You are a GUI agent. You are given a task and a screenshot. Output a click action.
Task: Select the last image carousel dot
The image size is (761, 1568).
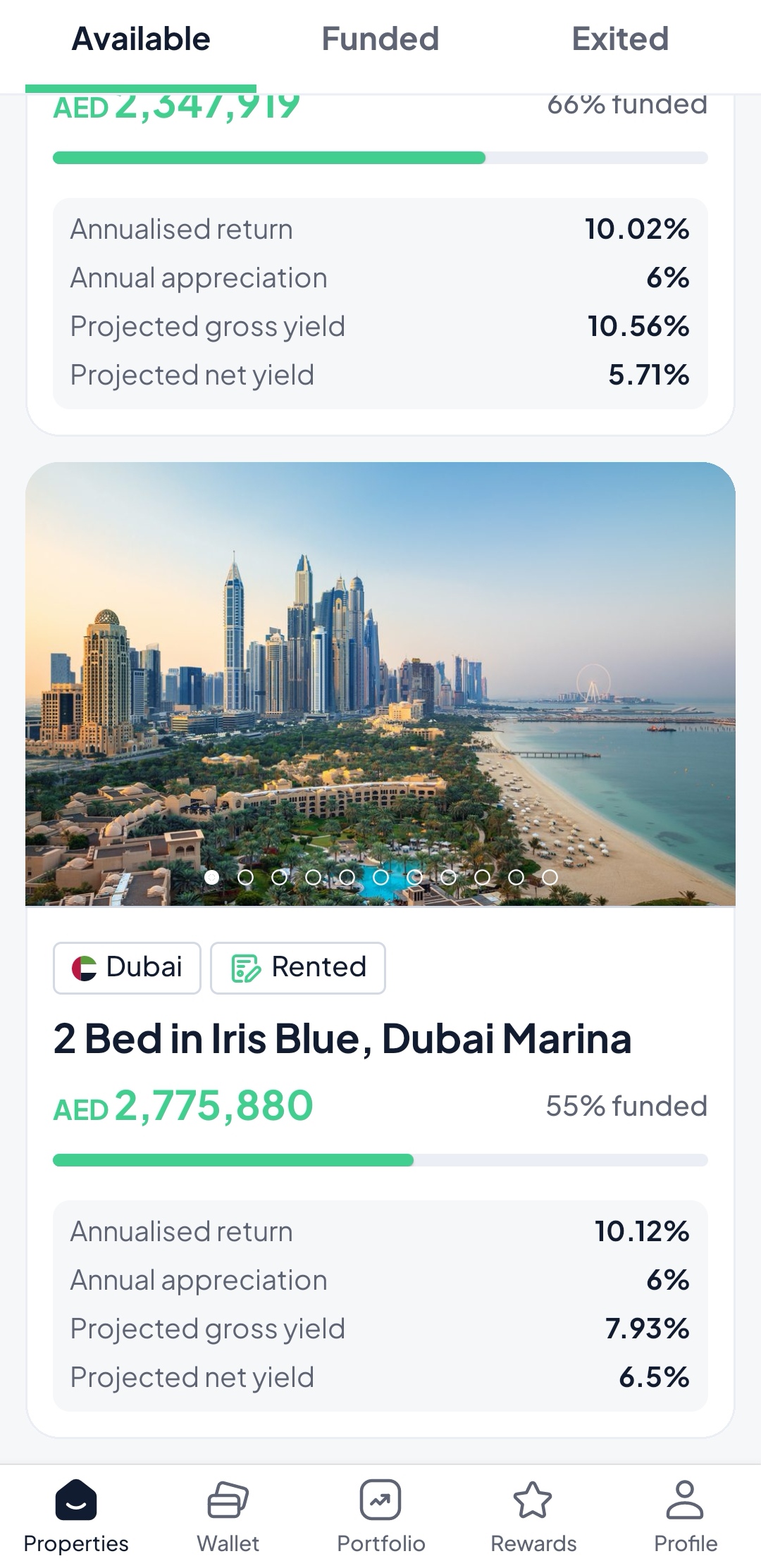click(550, 877)
